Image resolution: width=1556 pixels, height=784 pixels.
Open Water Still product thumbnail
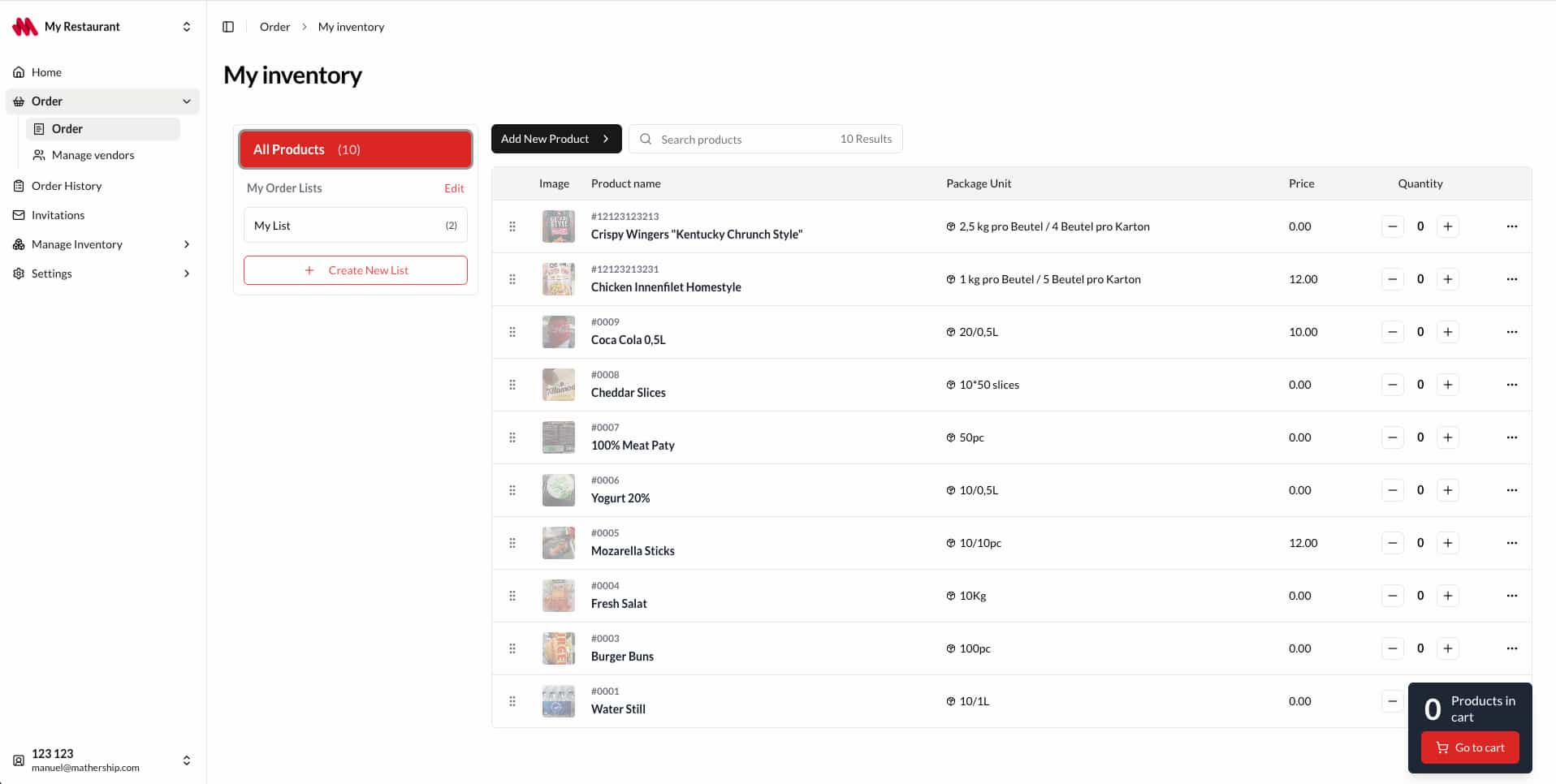559,701
